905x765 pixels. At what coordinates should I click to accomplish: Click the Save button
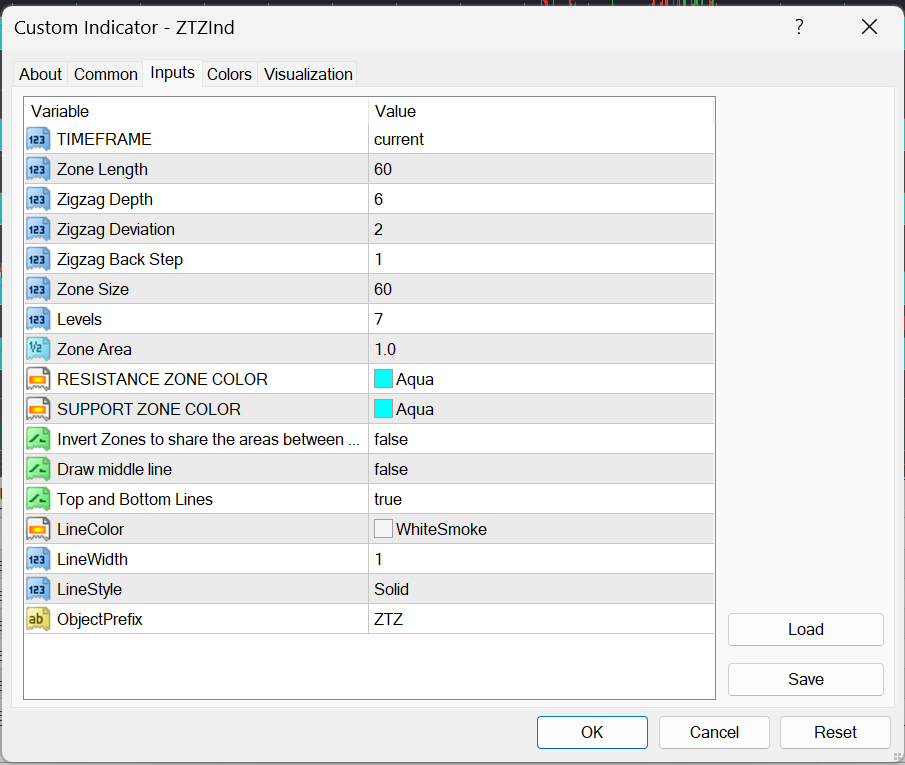pyautogui.click(x=806, y=680)
